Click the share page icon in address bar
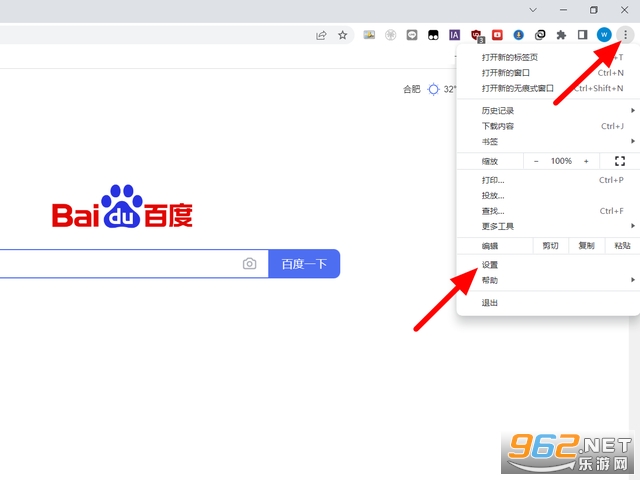Screen dimensions: 640x480 (321, 35)
